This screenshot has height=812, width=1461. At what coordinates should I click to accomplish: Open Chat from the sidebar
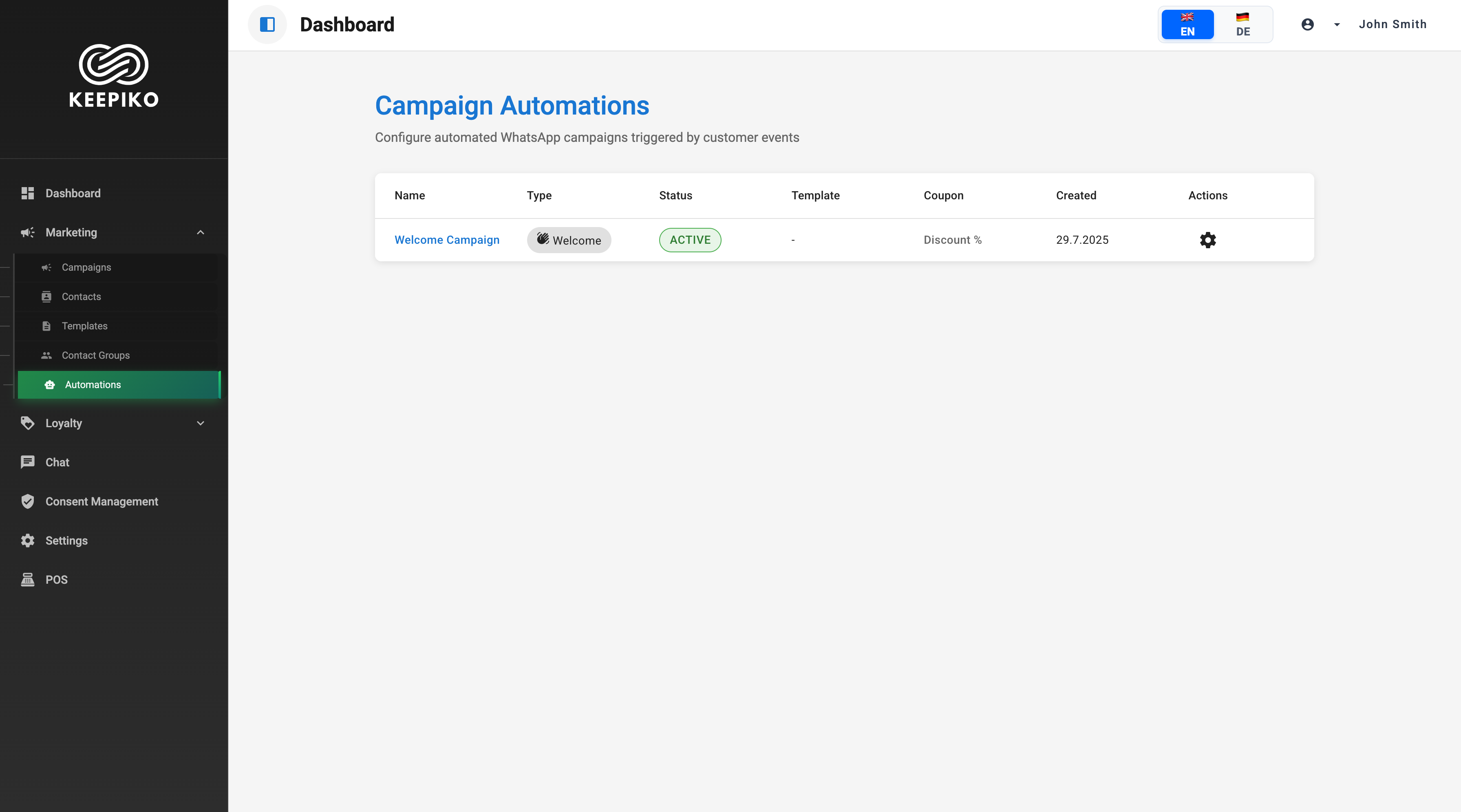tap(57, 462)
